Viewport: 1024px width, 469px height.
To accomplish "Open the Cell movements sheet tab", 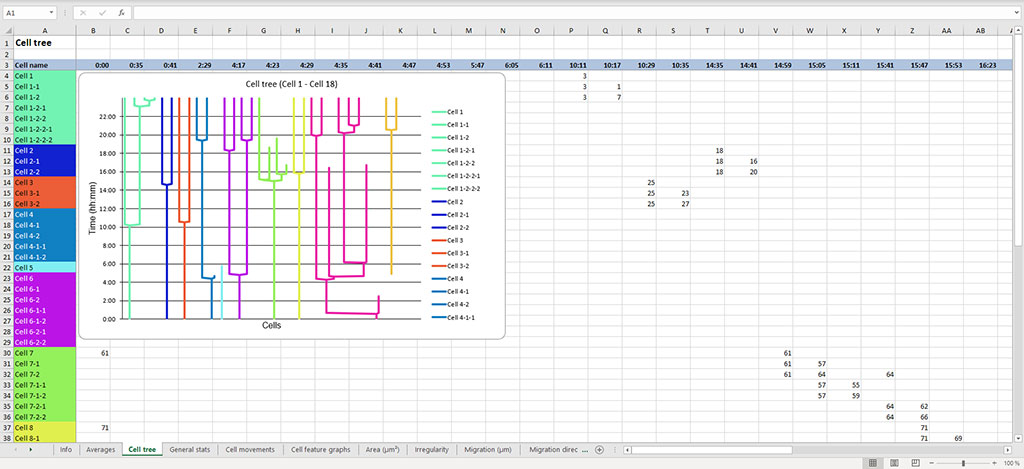I will tap(251, 449).
